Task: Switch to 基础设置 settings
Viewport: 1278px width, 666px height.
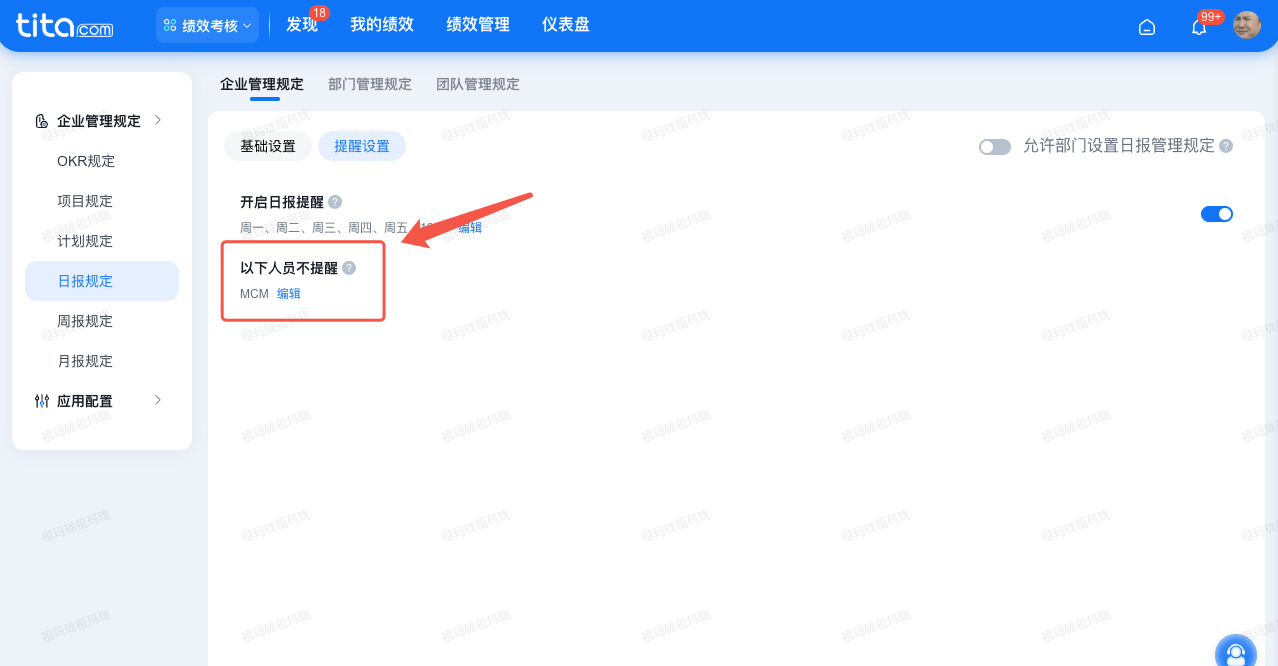Action: [267, 146]
